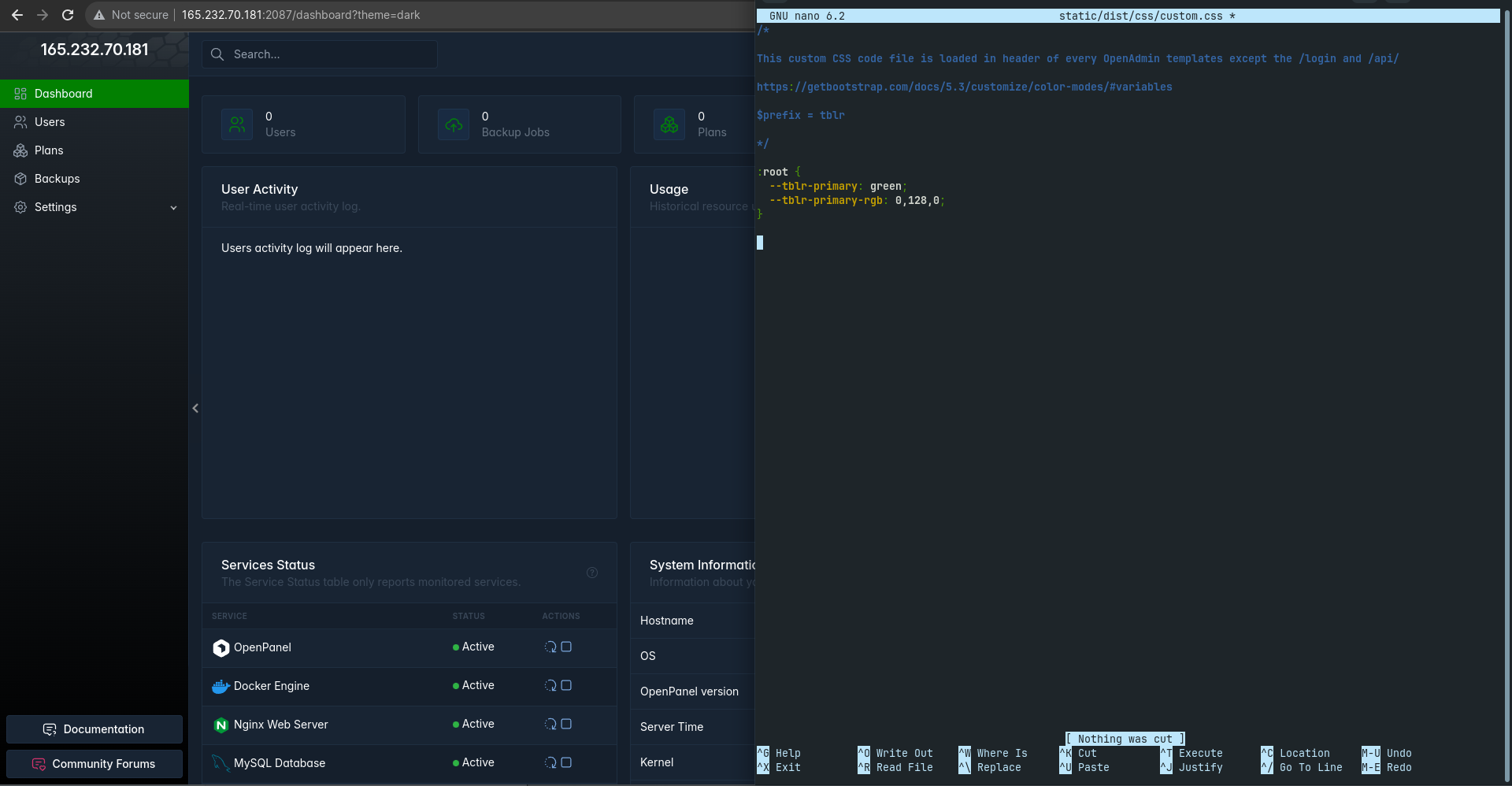Click the 0,128,0 rgb value in nano
This screenshot has width=1512, height=786.
coord(917,200)
